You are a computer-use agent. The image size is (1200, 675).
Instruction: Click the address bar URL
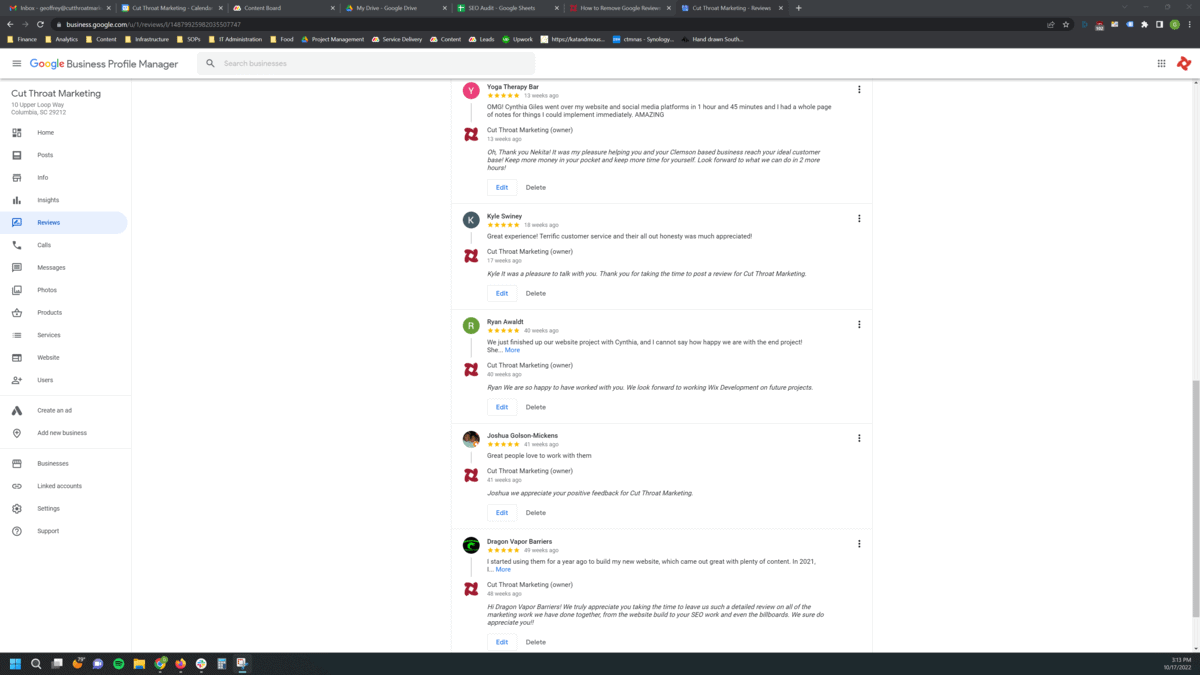pyautogui.click(x=154, y=24)
